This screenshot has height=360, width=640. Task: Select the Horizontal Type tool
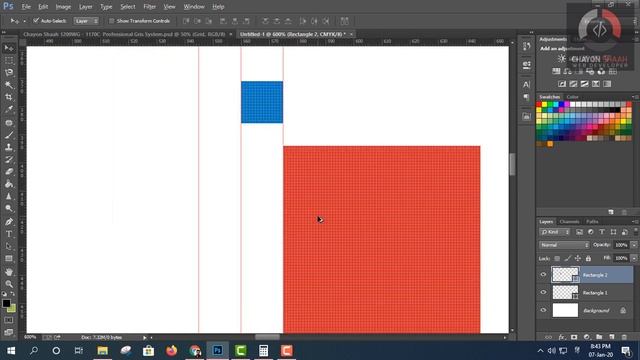[9, 234]
